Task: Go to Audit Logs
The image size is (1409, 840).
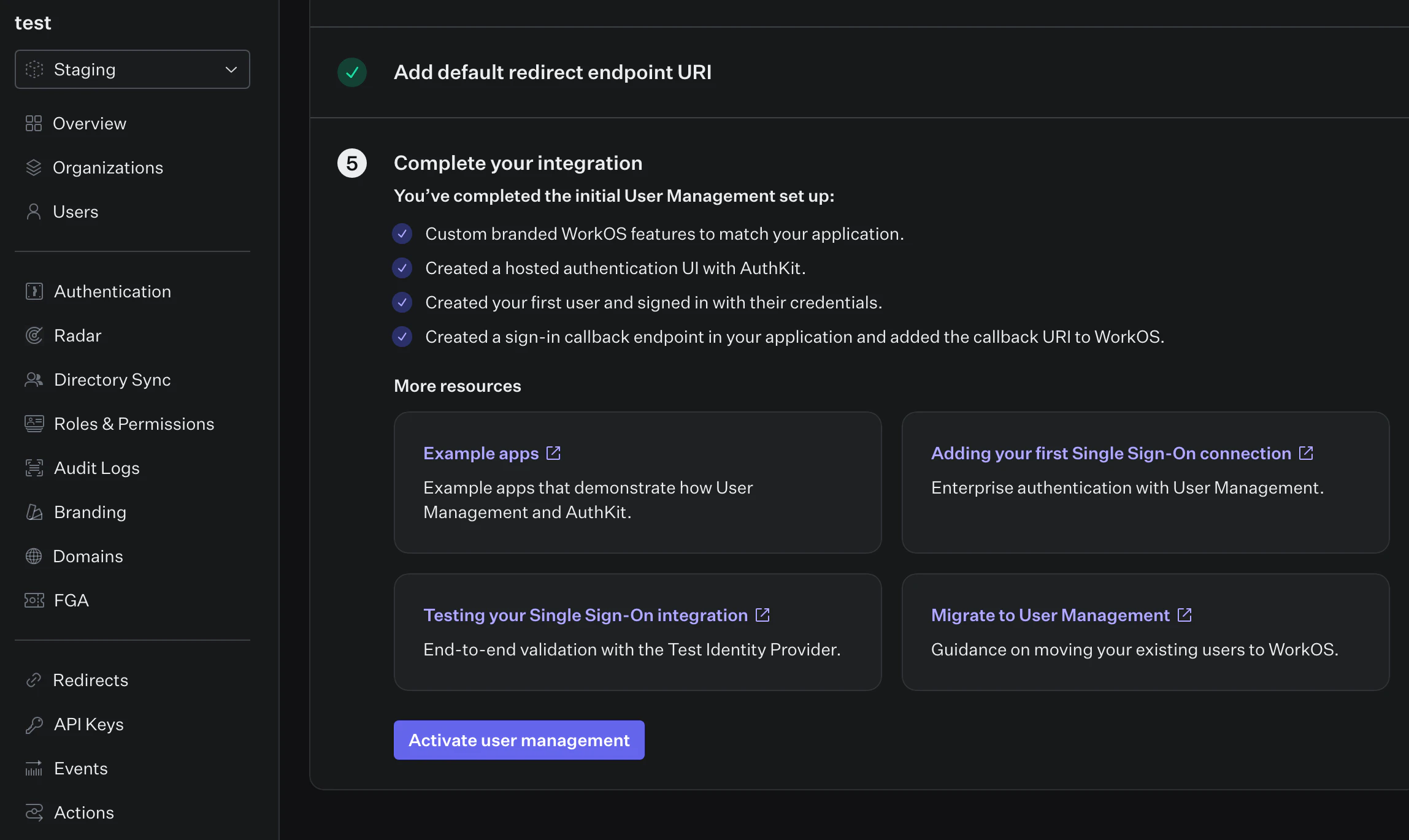Action: click(x=97, y=468)
